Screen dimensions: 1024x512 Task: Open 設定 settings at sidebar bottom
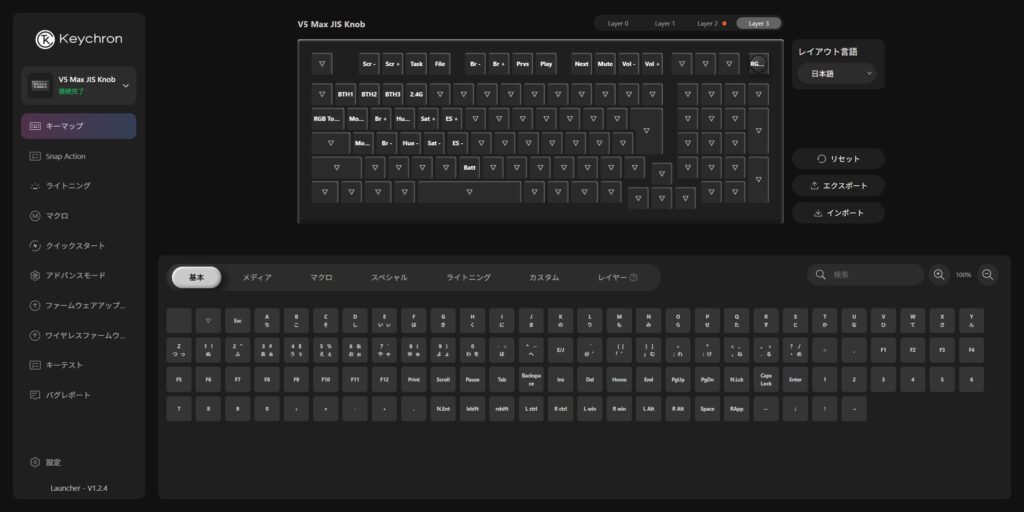click(53, 462)
